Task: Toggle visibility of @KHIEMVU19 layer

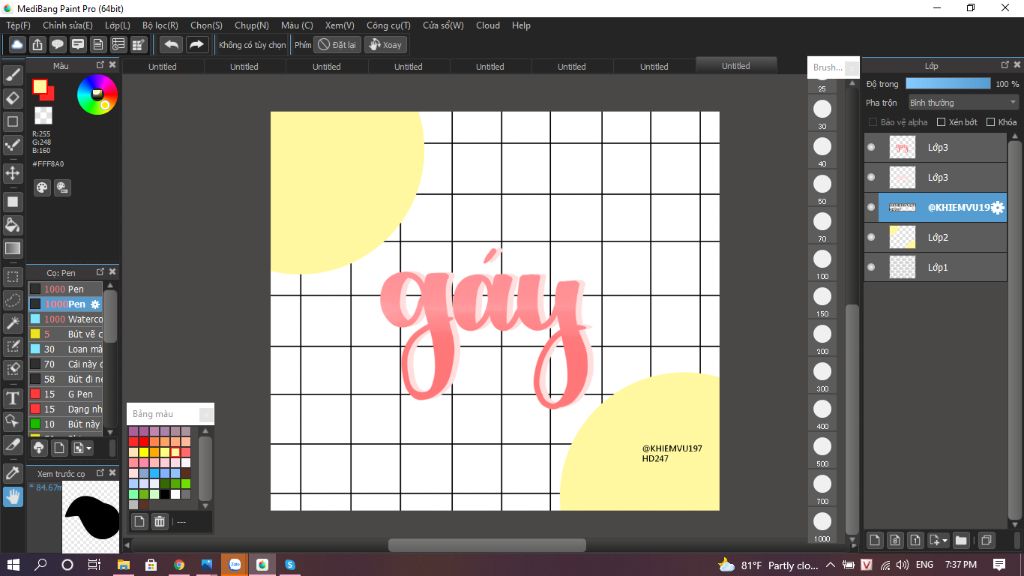Action: [x=871, y=207]
